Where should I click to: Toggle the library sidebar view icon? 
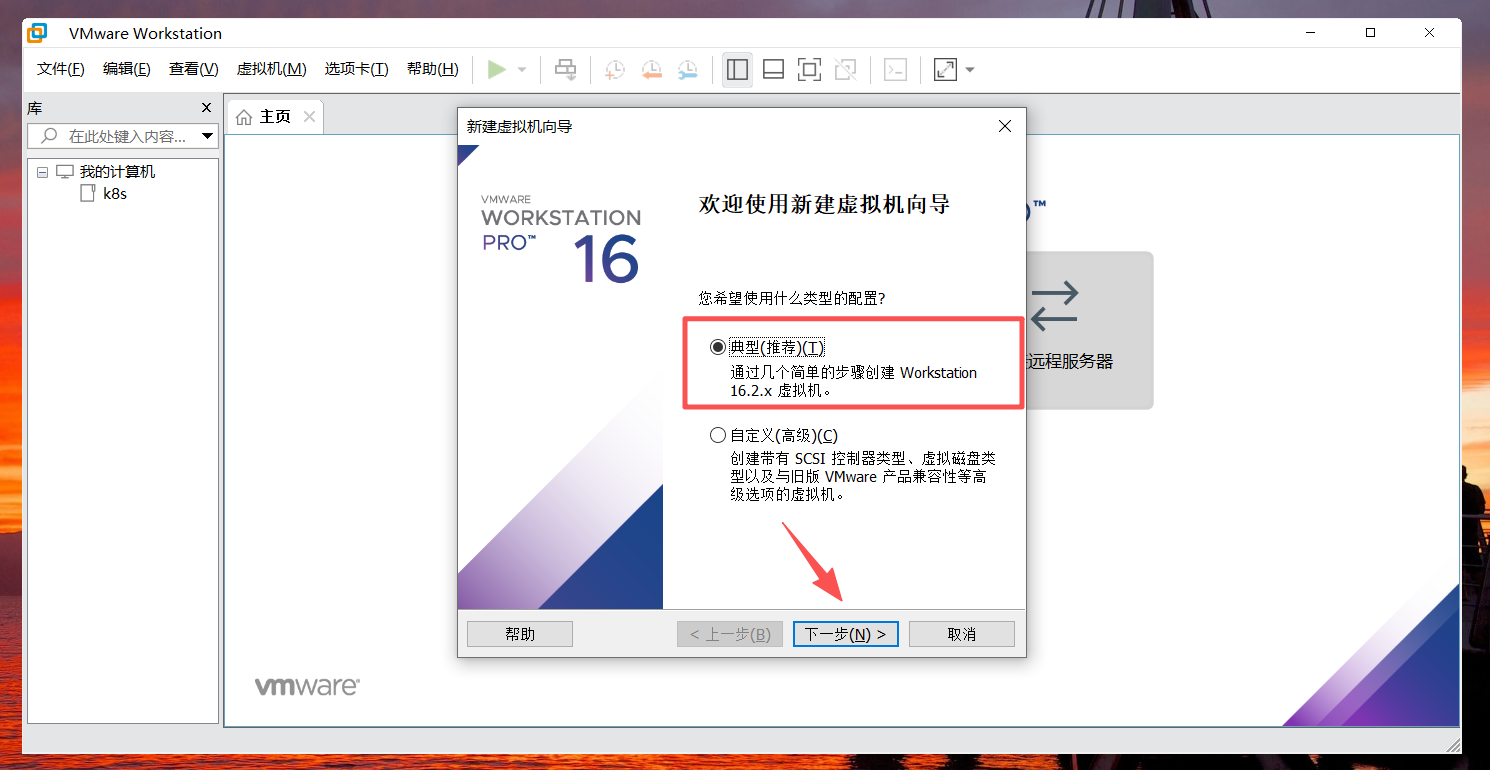click(737, 69)
